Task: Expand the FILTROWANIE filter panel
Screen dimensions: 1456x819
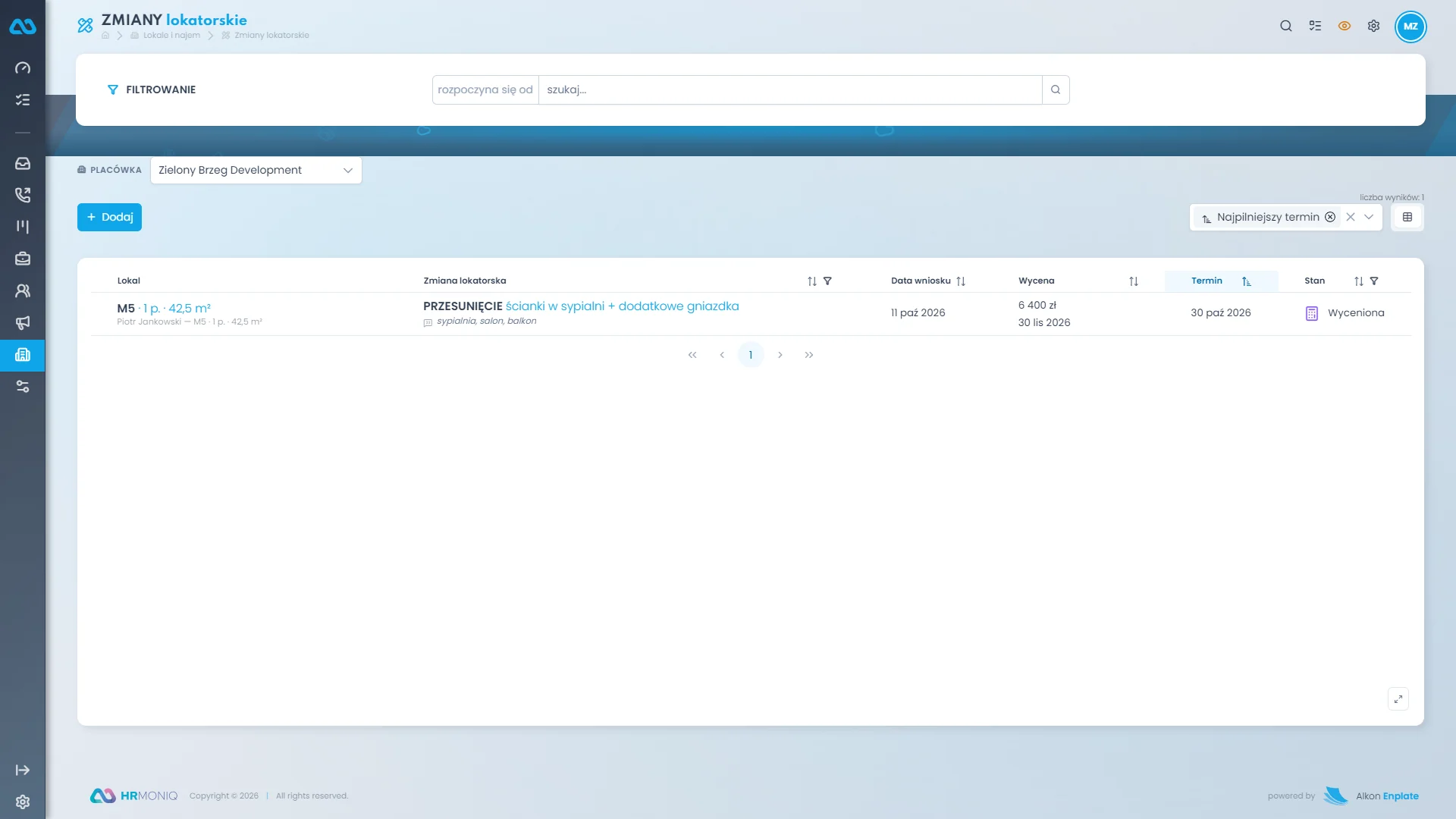Action: (x=152, y=89)
